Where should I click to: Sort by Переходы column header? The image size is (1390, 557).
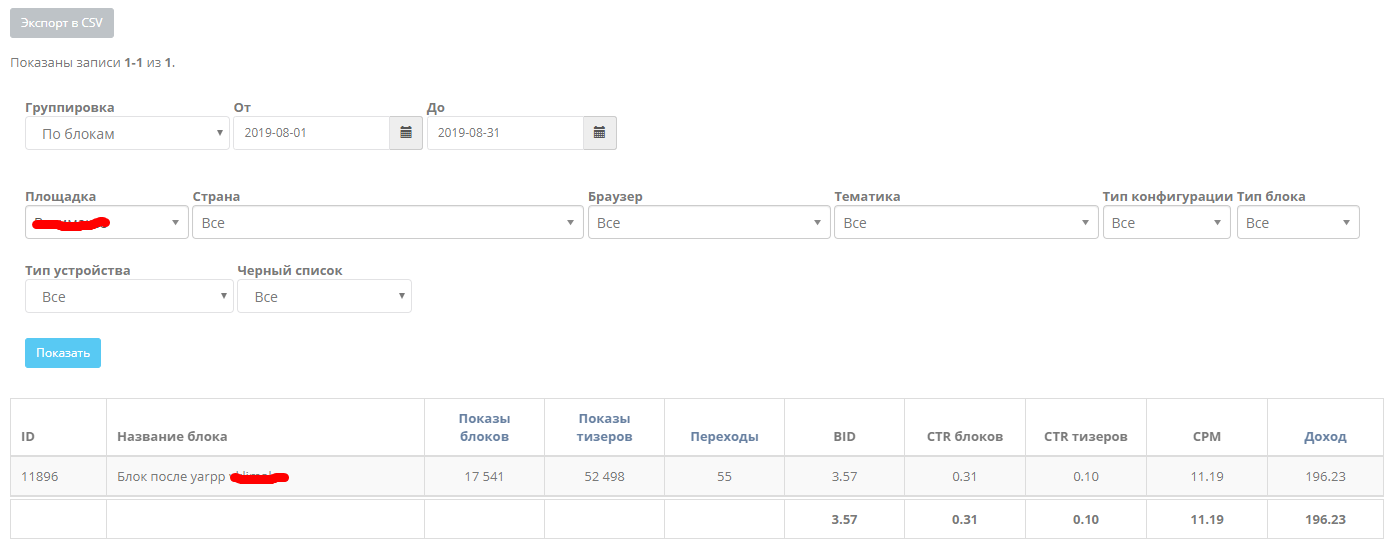pos(724,436)
